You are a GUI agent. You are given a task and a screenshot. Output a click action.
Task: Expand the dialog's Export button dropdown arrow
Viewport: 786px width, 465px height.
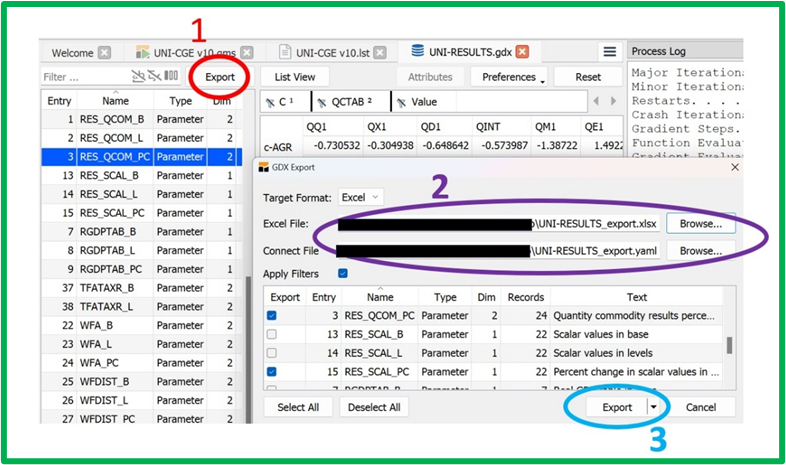[653, 407]
